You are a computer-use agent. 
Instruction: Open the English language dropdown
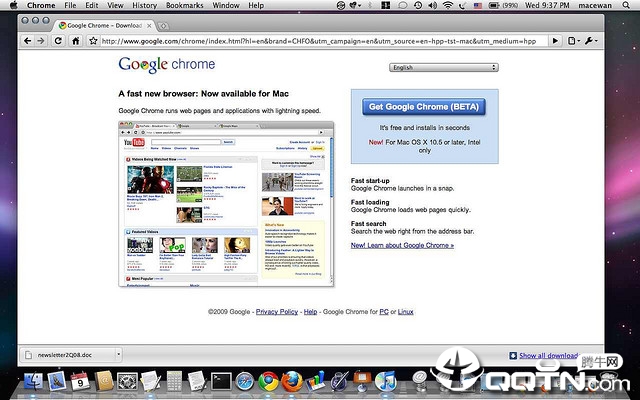tap(444, 67)
